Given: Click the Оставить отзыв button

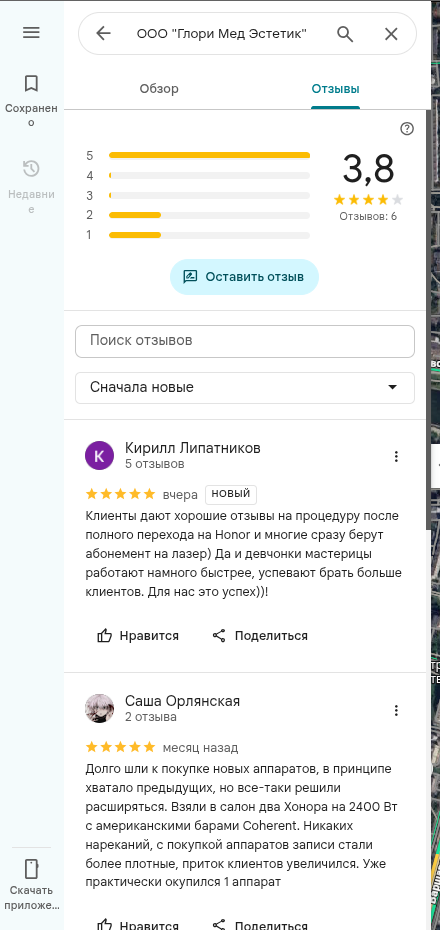Looking at the screenshot, I should pyautogui.click(x=244, y=277).
